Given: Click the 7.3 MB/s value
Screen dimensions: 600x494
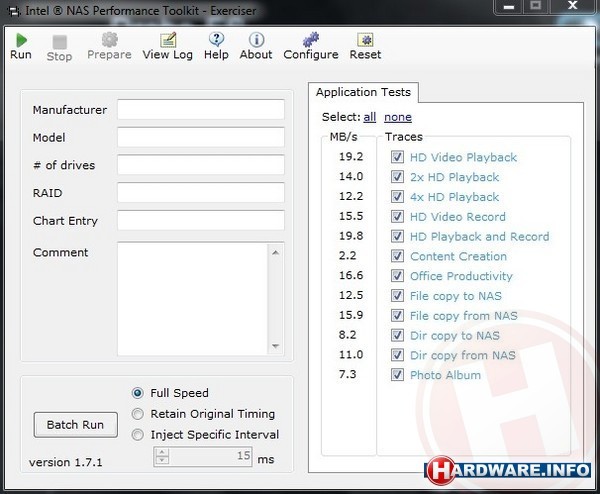Looking at the screenshot, I should tap(347, 374).
